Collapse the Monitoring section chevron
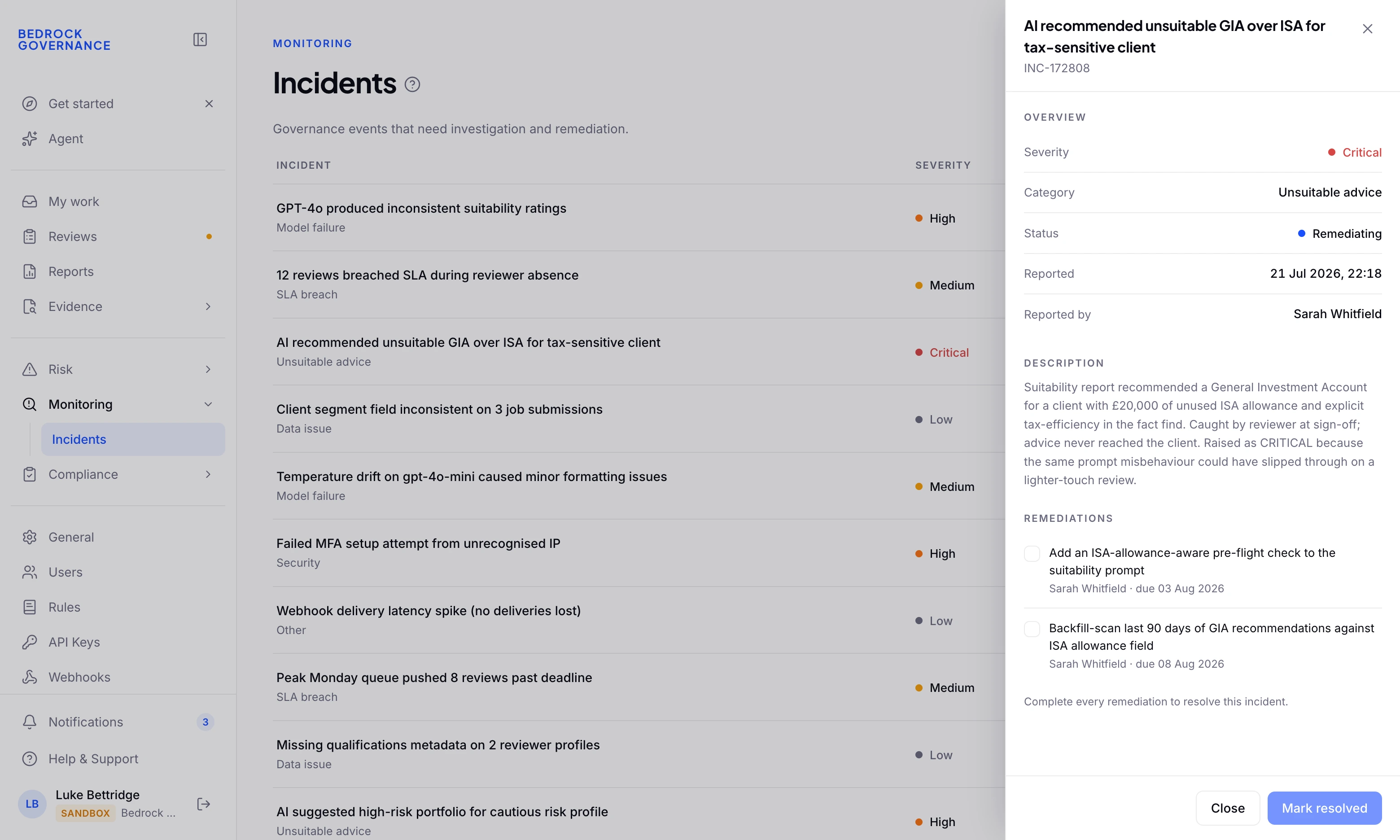 [x=208, y=404]
